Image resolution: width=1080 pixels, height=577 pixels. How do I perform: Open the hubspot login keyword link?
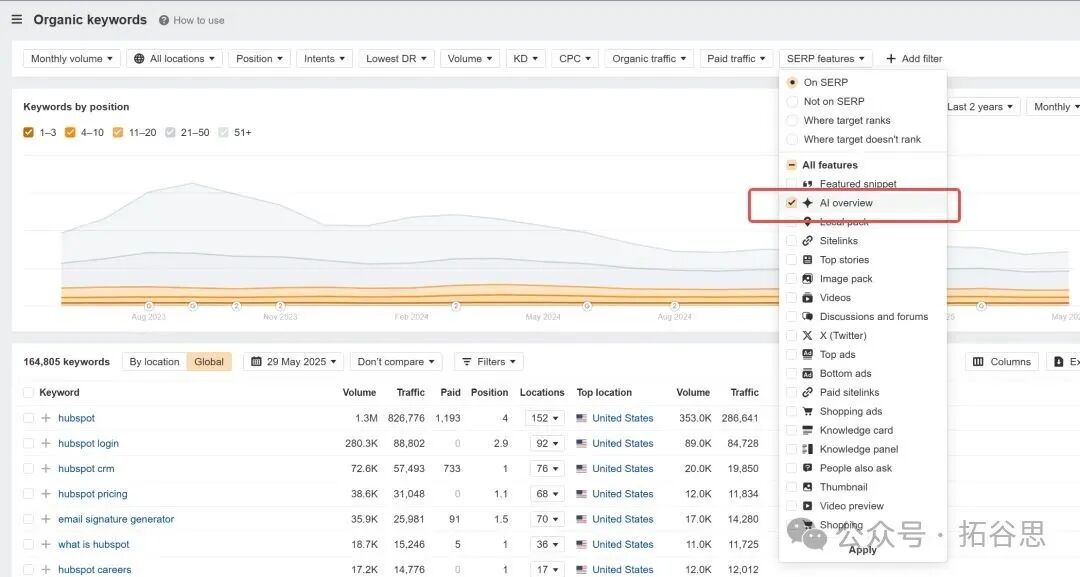tap(88, 443)
